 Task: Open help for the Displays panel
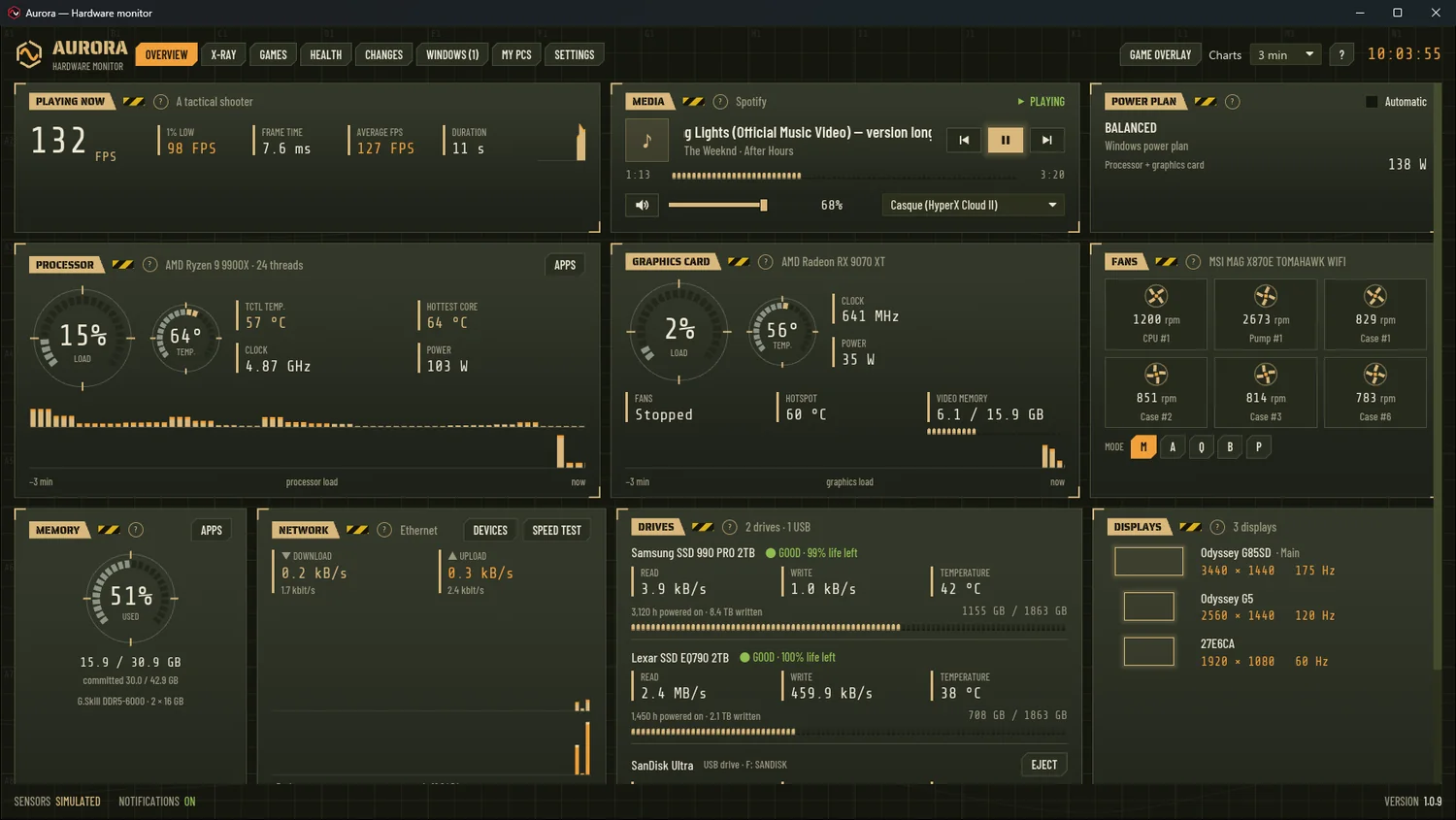(x=1217, y=527)
